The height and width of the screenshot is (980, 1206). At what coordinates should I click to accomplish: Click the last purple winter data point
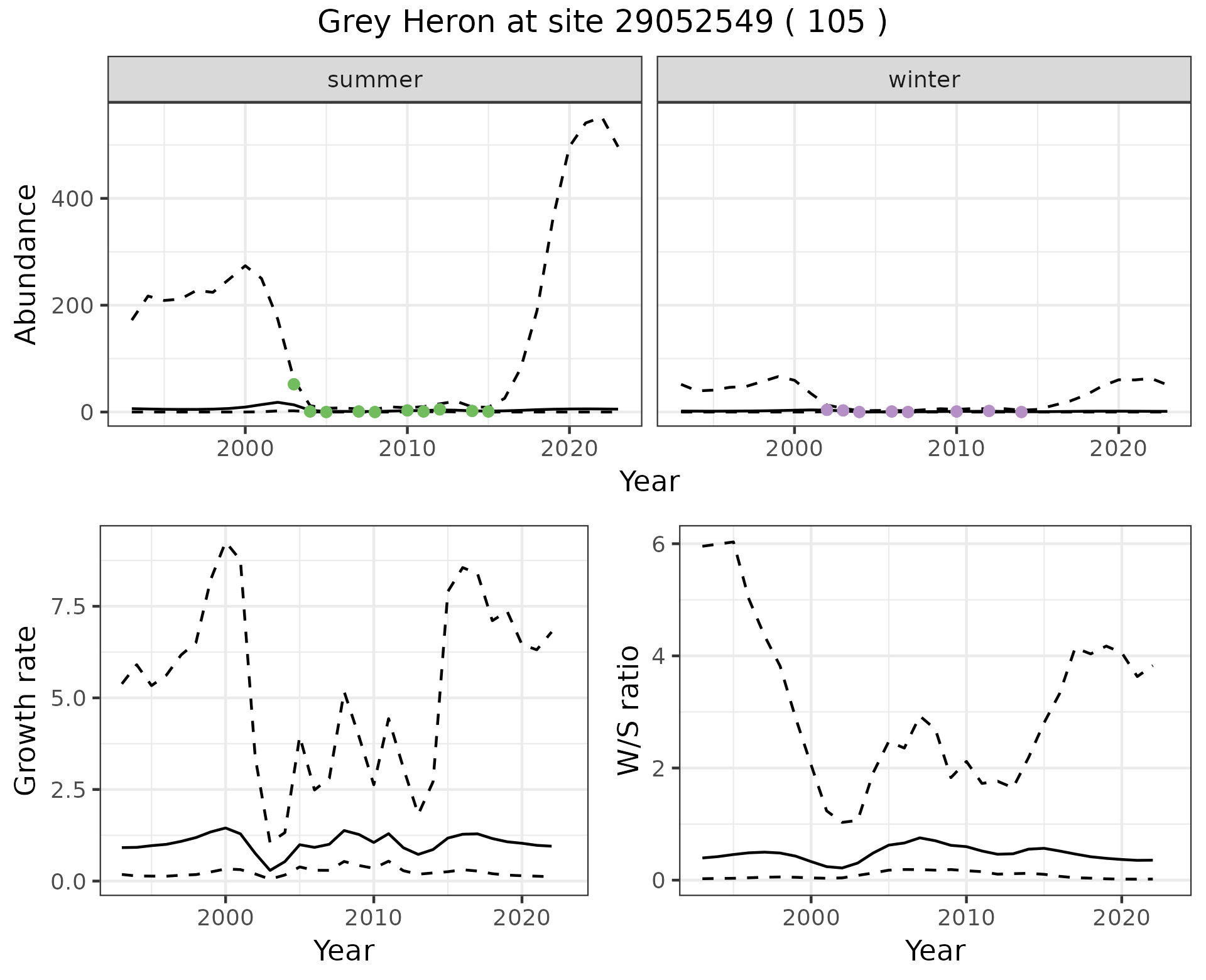coord(1021,412)
